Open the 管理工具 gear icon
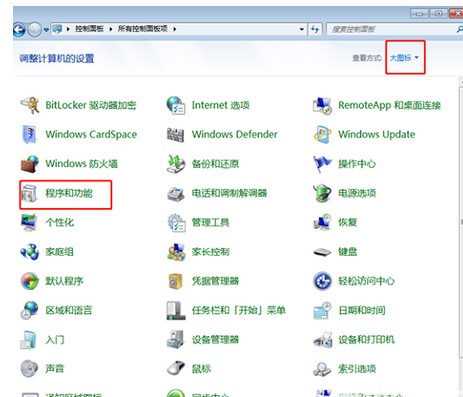 [176, 223]
